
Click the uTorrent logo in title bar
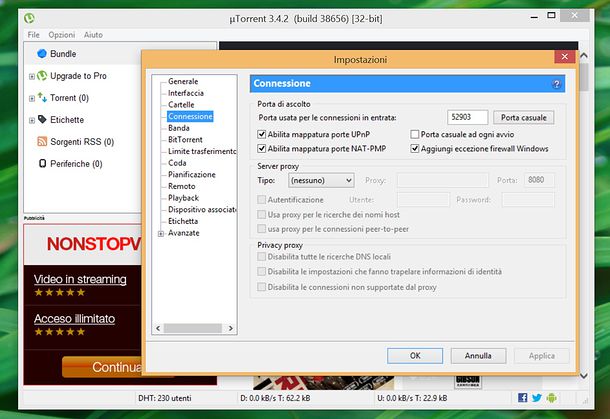pos(29,18)
